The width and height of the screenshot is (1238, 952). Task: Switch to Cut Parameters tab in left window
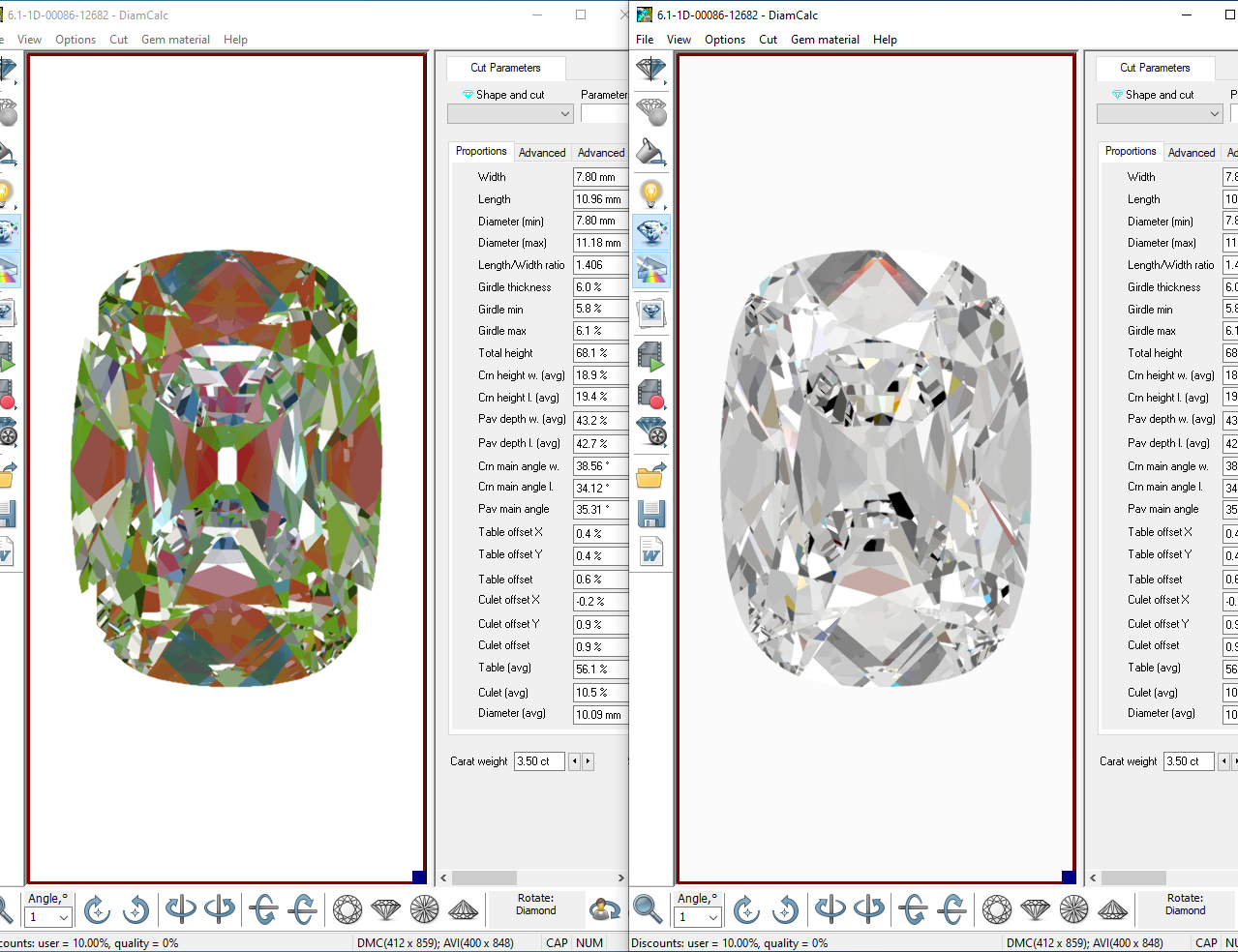(x=505, y=68)
